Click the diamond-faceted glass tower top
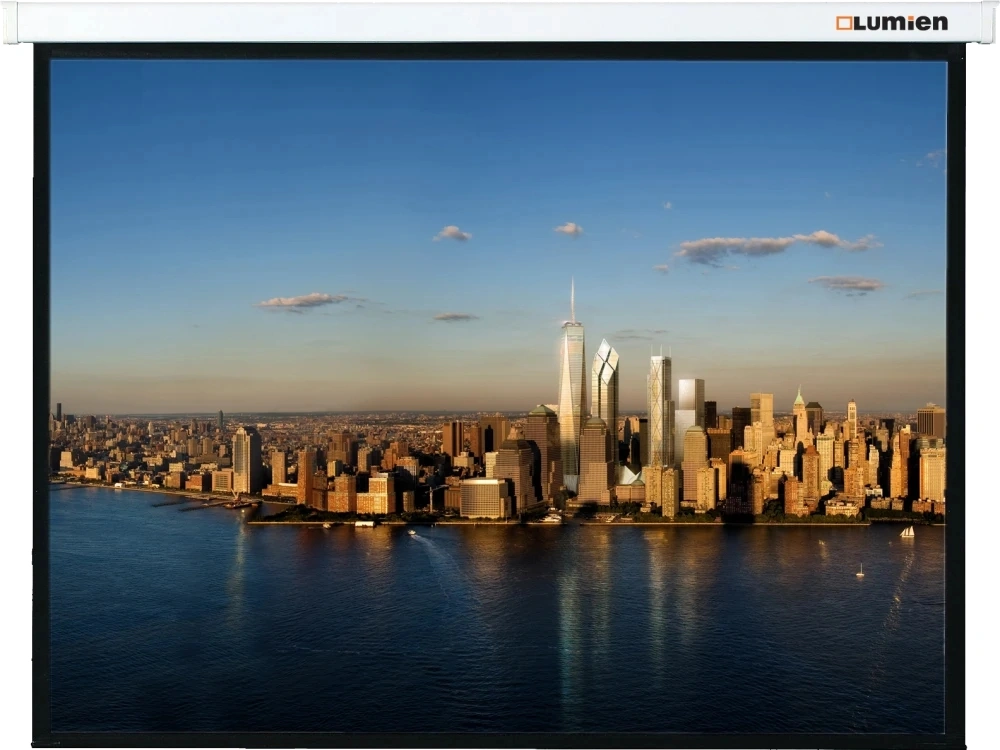Image resolution: width=1000 pixels, height=750 pixels. tap(605, 360)
